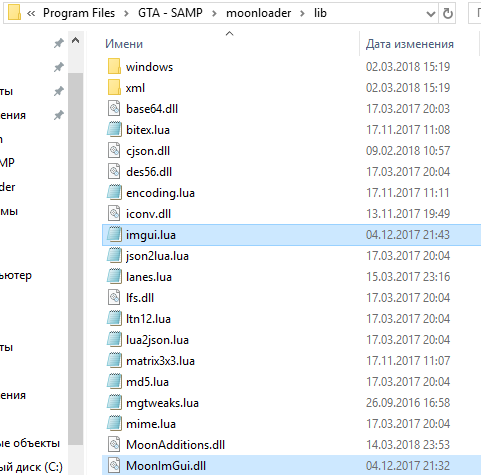Screen dimensions: 481x475
Task: Select the mgtweaks.lua file
Action: (162, 403)
